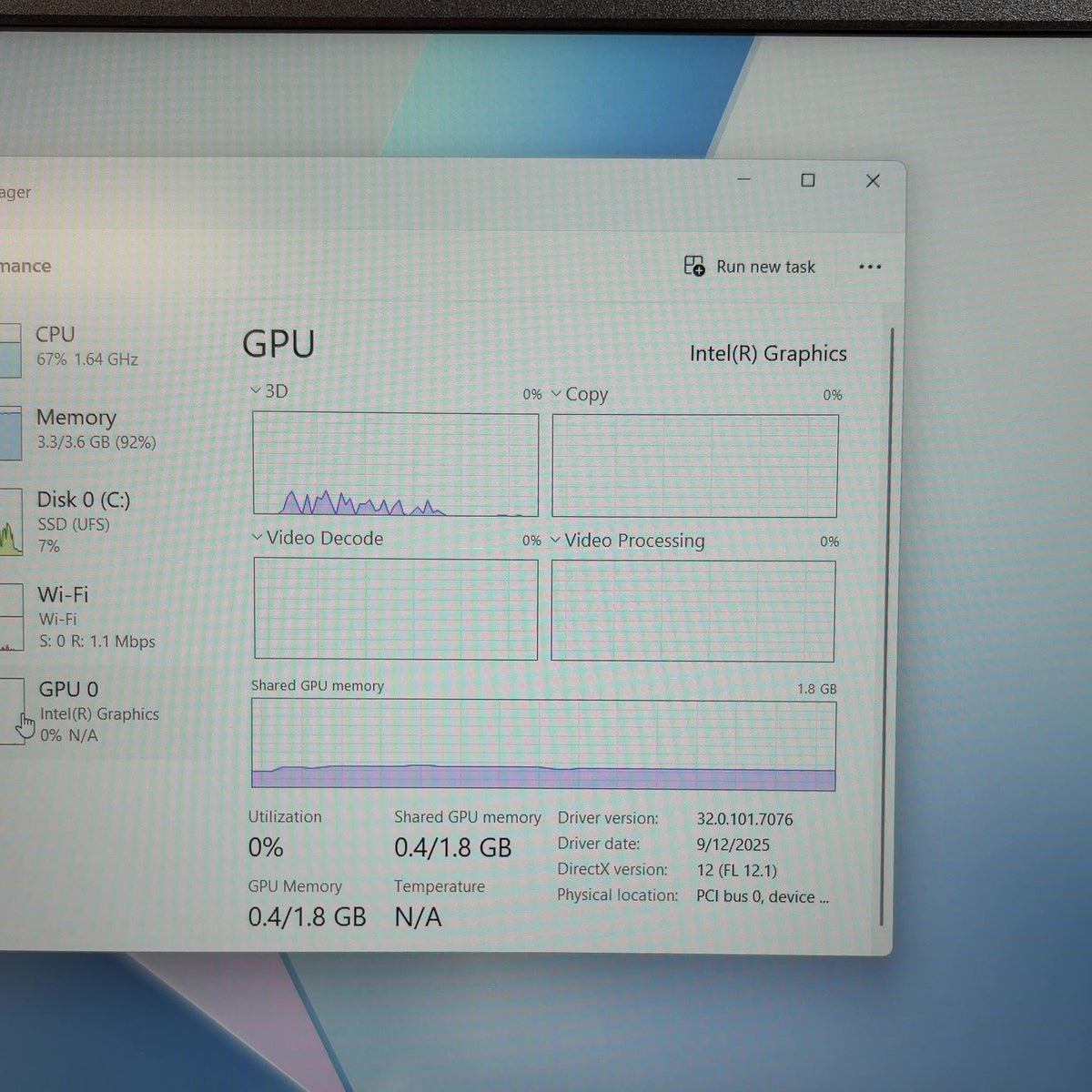This screenshot has height=1092, width=1092.
Task: Click the DirectX version value 12 (FL 12.1)
Action: (736, 870)
